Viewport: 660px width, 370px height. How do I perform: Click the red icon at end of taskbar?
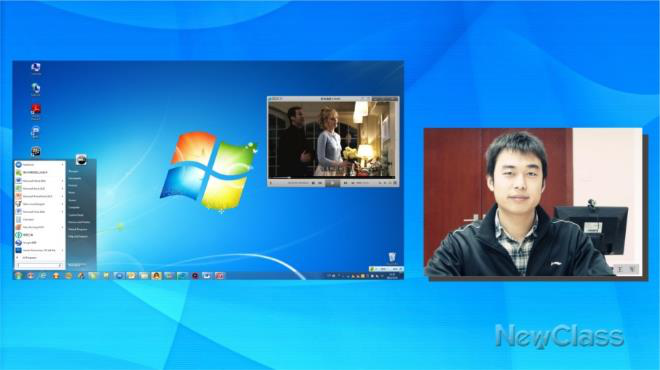(x=219, y=276)
